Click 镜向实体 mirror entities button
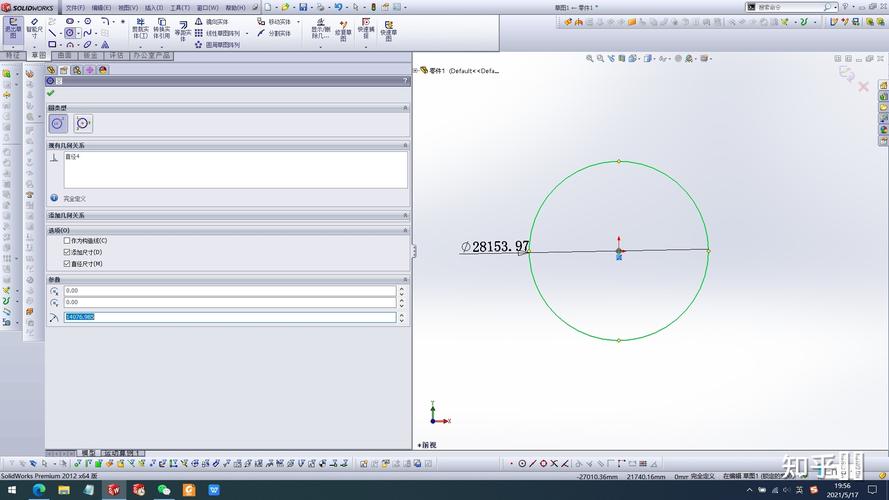The image size is (889, 500). [x=216, y=21]
